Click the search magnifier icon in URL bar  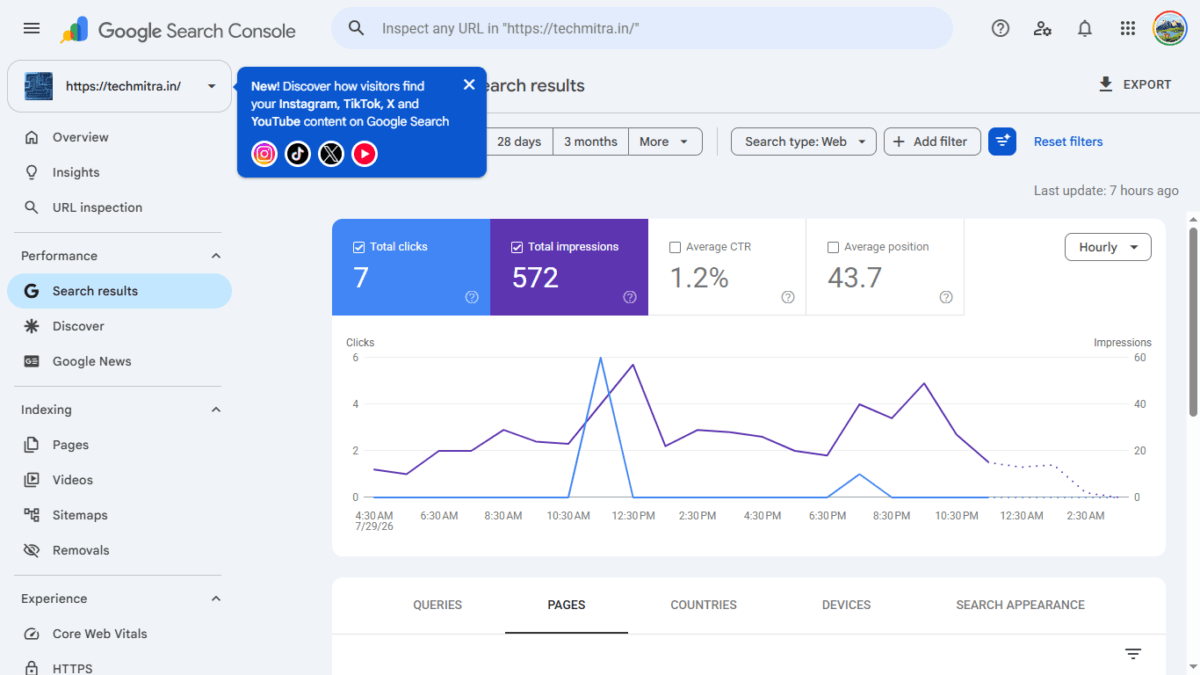point(356,28)
